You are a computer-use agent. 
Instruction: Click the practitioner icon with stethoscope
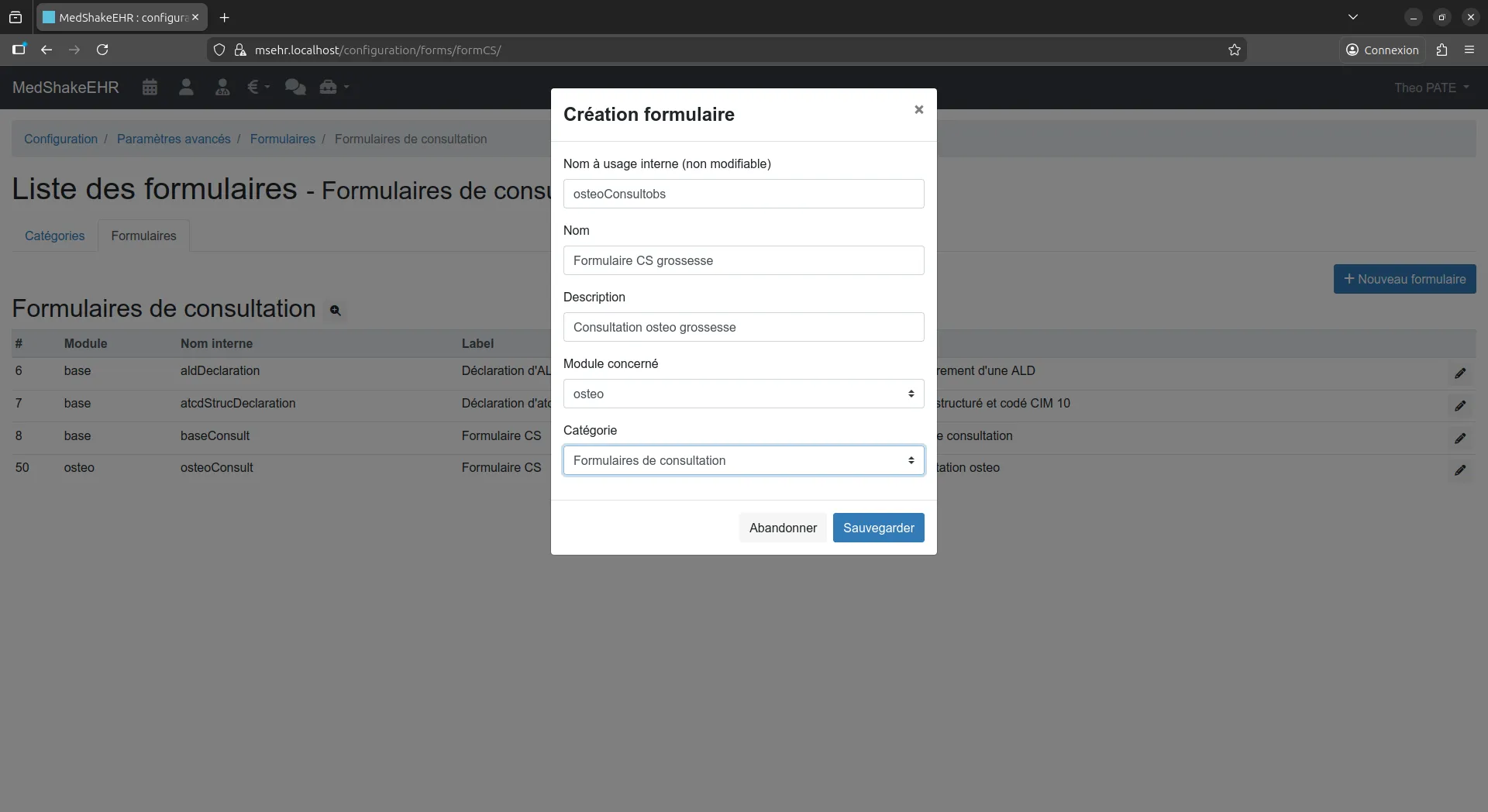222,88
